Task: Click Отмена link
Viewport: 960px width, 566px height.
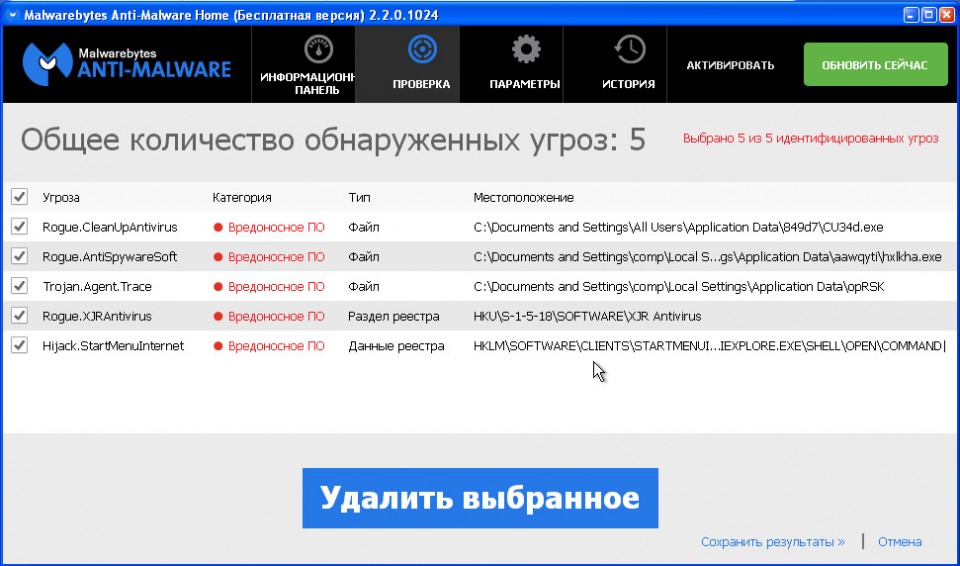Action: [899, 541]
